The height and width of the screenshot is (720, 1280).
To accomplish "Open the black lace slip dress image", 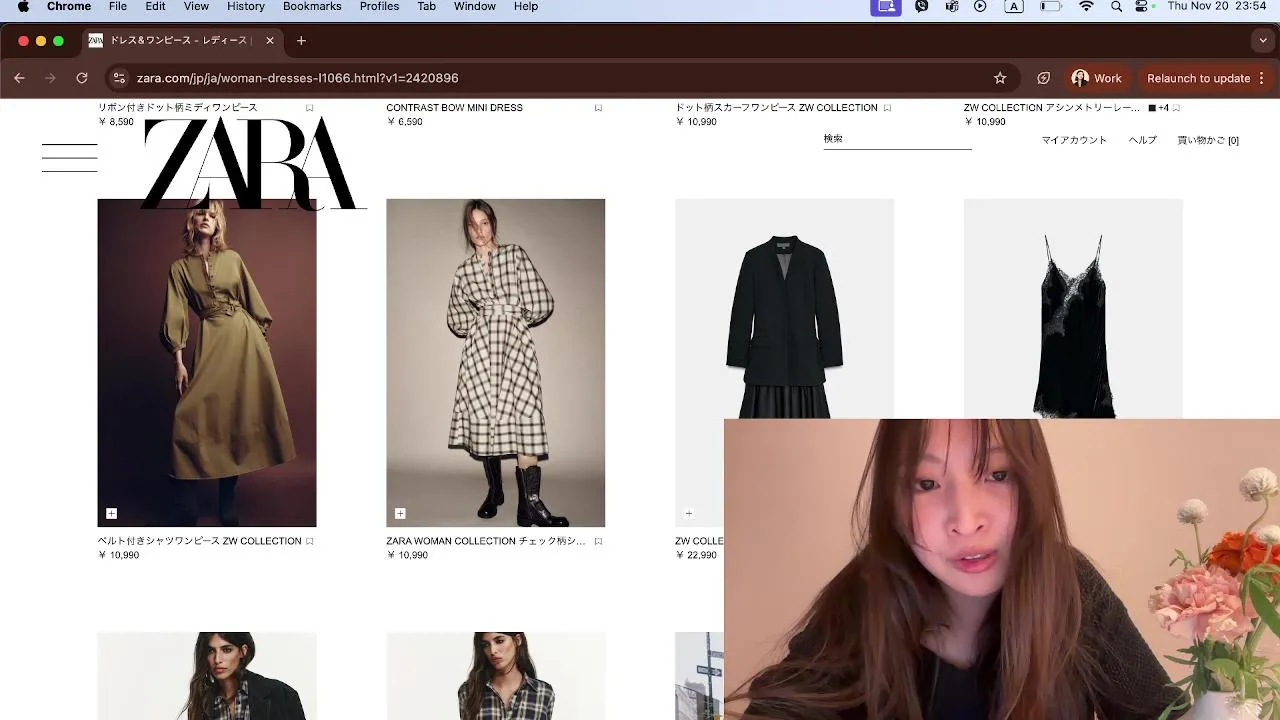I will [x=1073, y=309].
